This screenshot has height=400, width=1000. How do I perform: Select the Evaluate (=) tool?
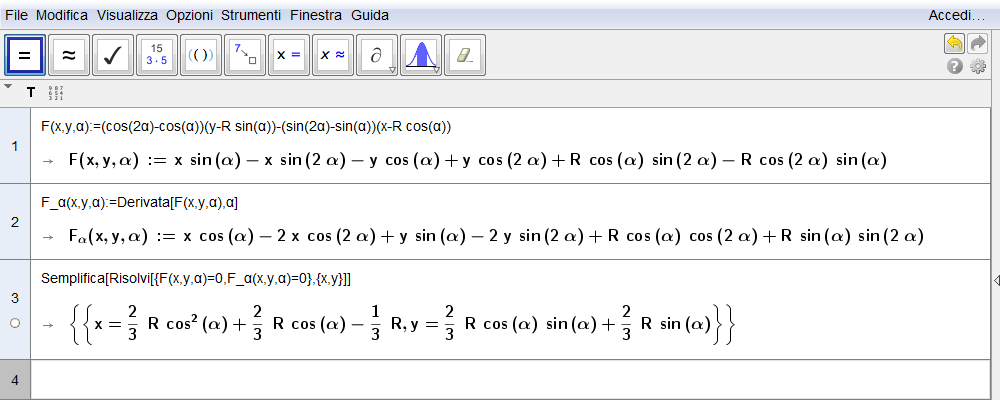[x=25, y=56]
